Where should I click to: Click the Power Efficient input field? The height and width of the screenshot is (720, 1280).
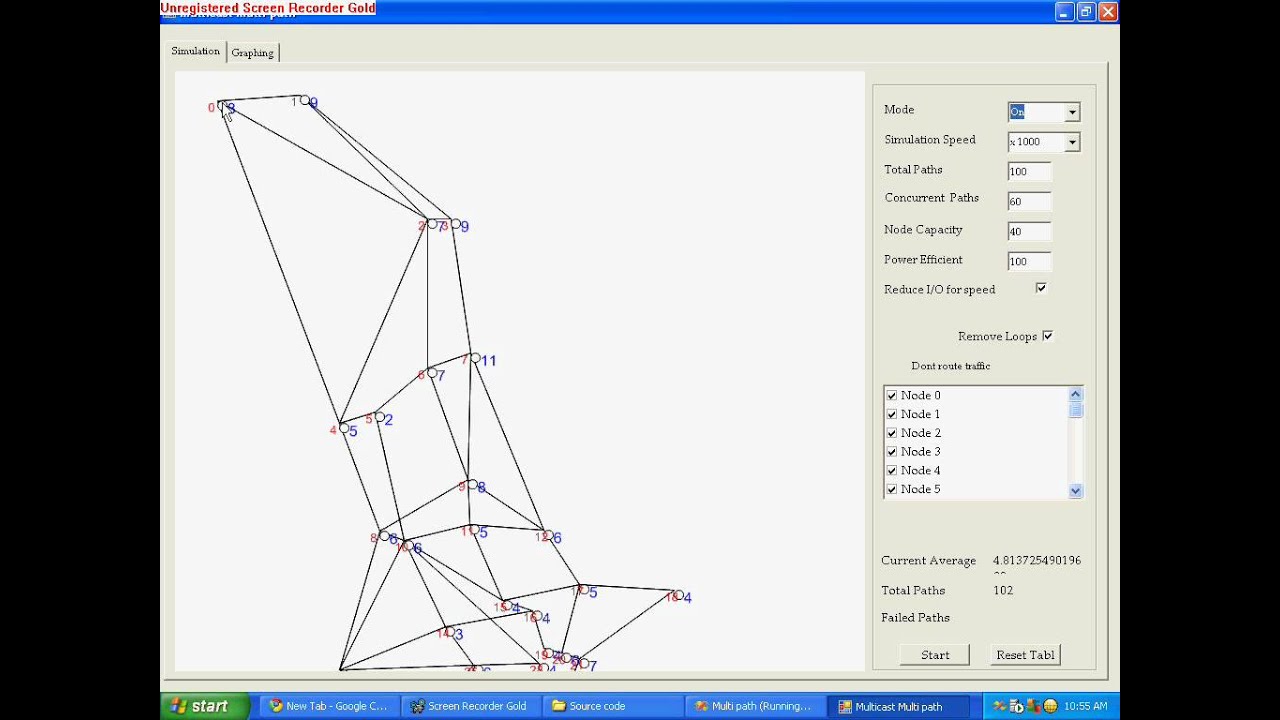(x=1029, y=261)
